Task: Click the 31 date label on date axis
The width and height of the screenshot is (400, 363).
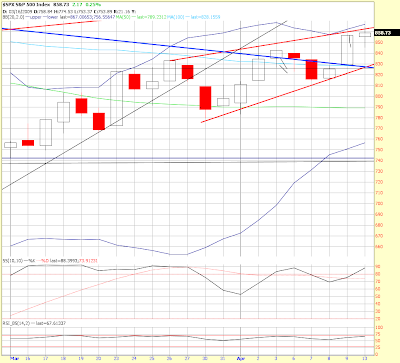Action: (x=223, y=359)
